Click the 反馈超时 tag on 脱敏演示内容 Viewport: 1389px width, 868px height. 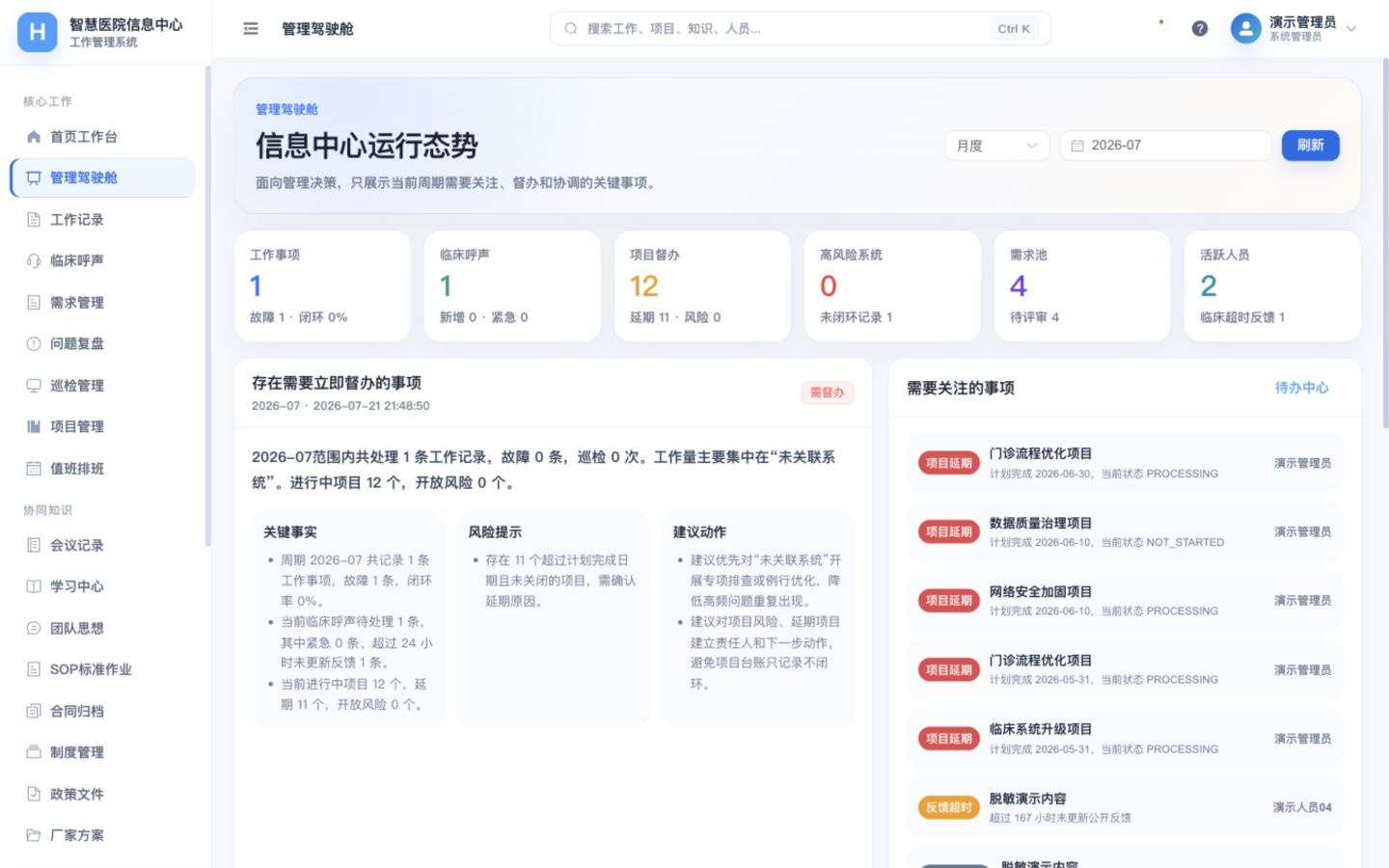coord(948,807)
